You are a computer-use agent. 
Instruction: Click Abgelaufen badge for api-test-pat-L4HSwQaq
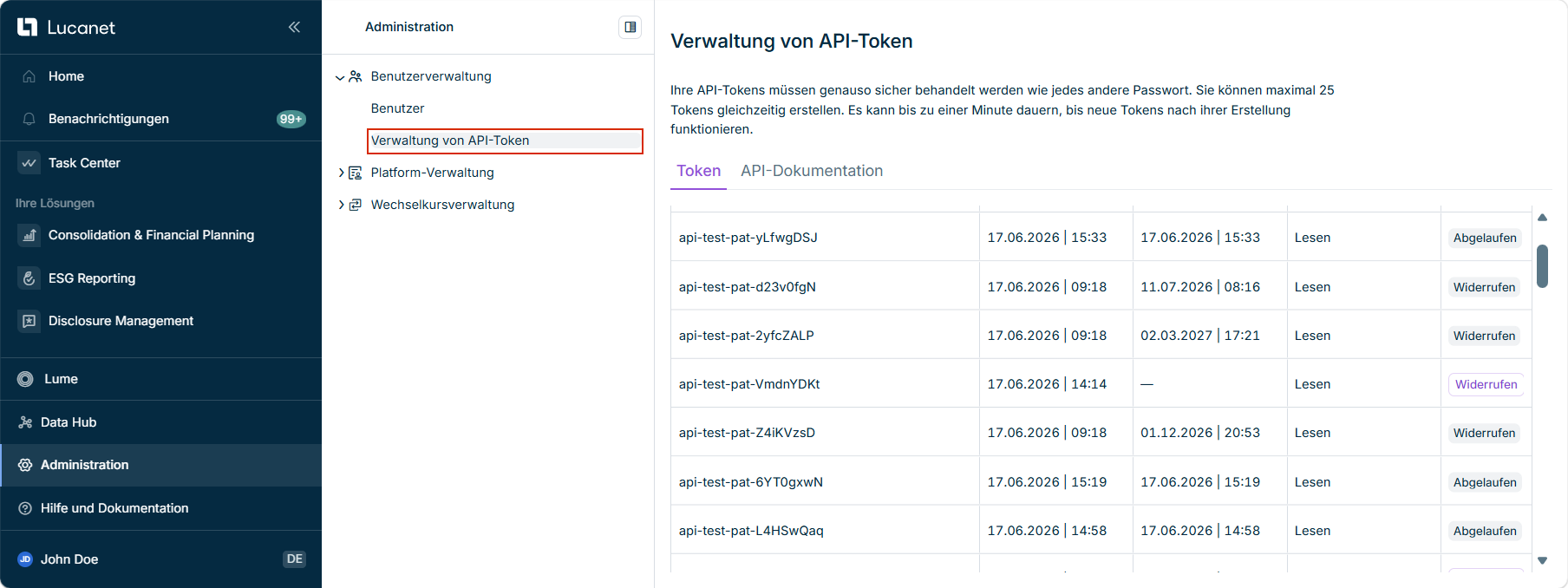pyautogui.click(x=1485, y=531)
